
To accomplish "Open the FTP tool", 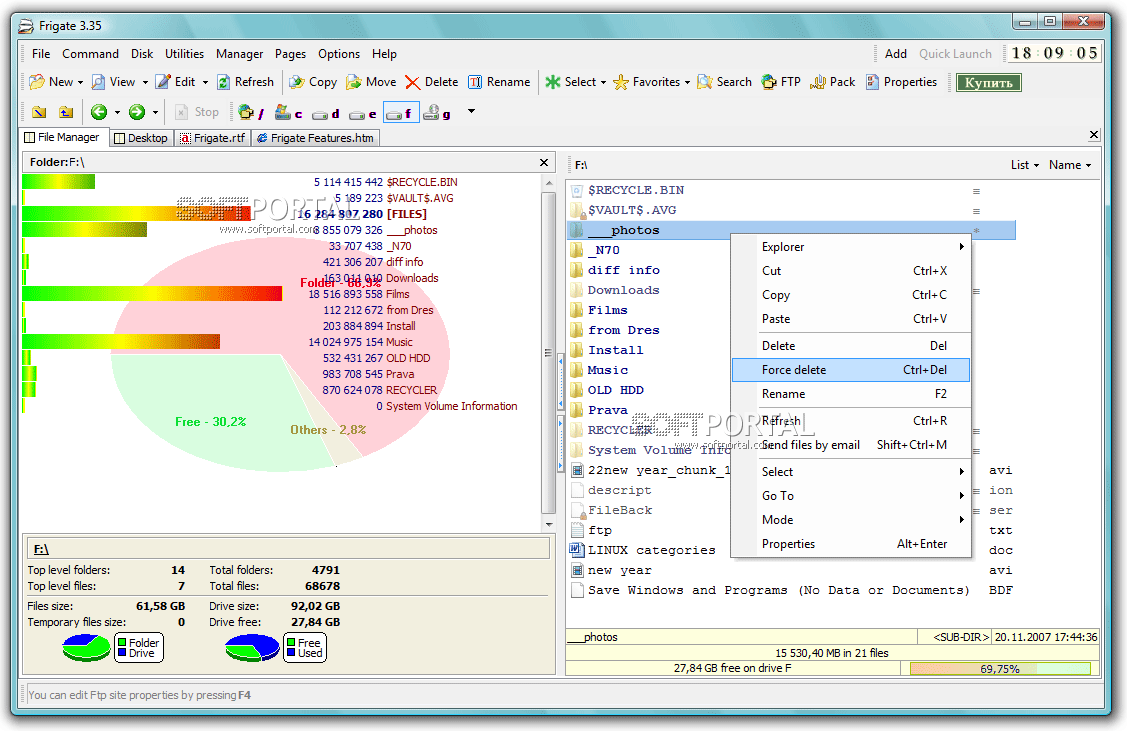I will click(x=769, y=82).
